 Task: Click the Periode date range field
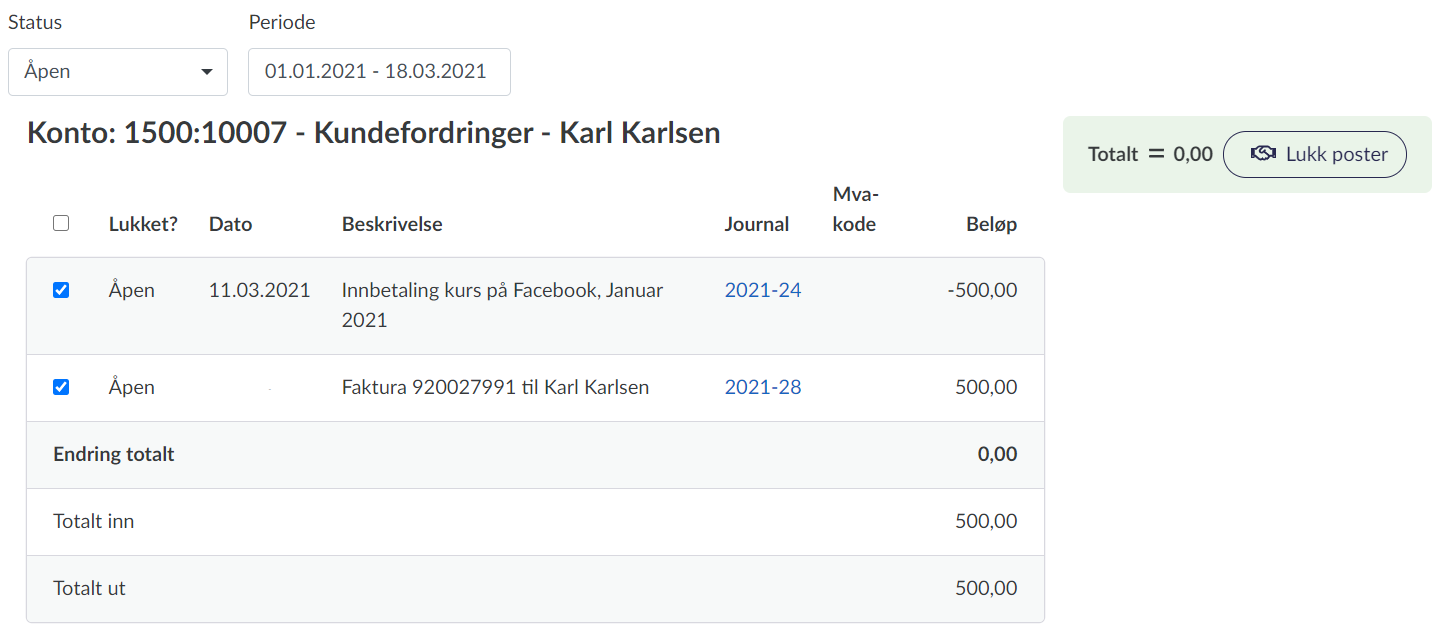pyautogui.click(x=379, y=72)
